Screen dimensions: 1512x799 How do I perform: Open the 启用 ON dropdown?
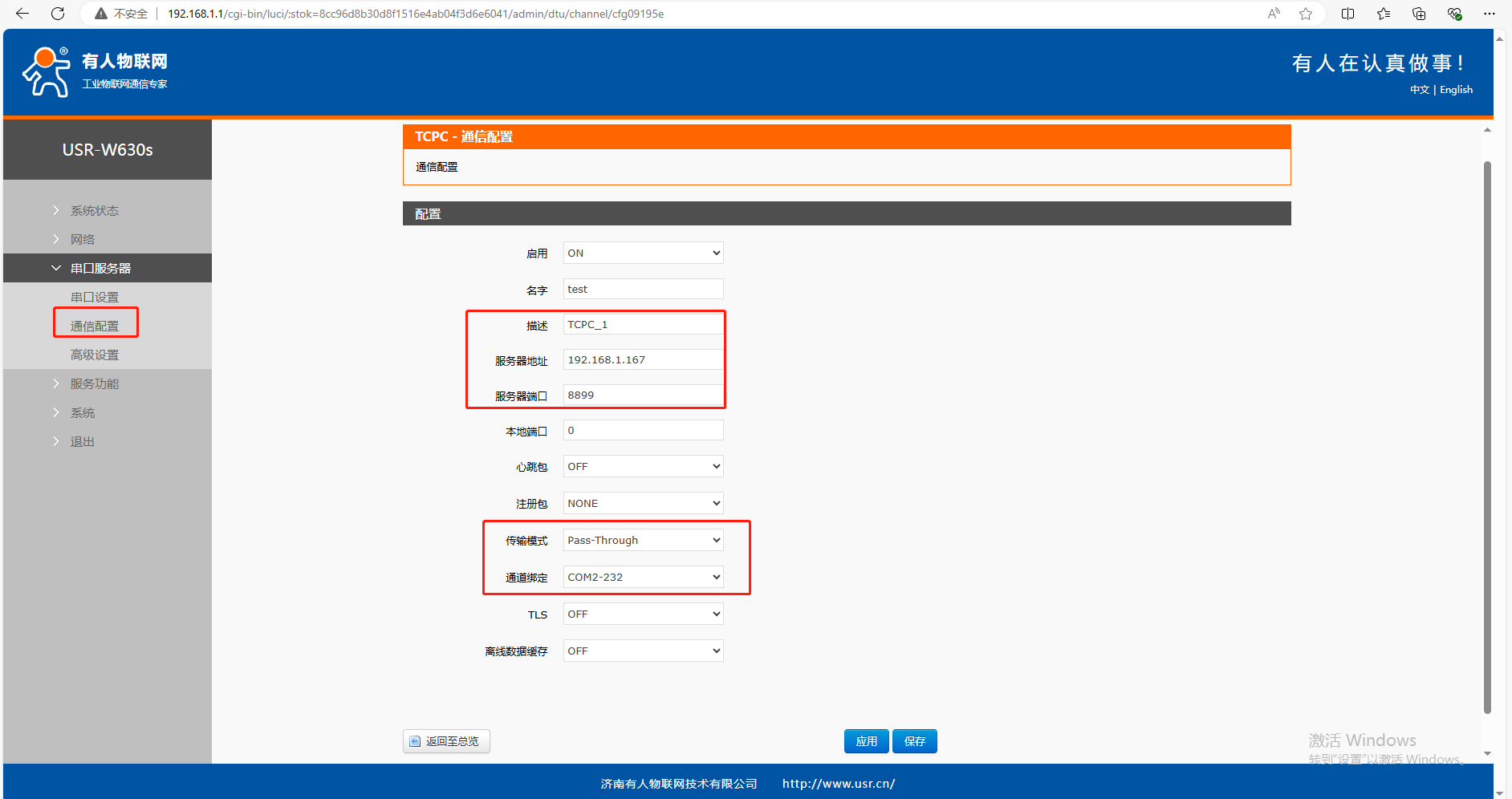coord(643,253)
